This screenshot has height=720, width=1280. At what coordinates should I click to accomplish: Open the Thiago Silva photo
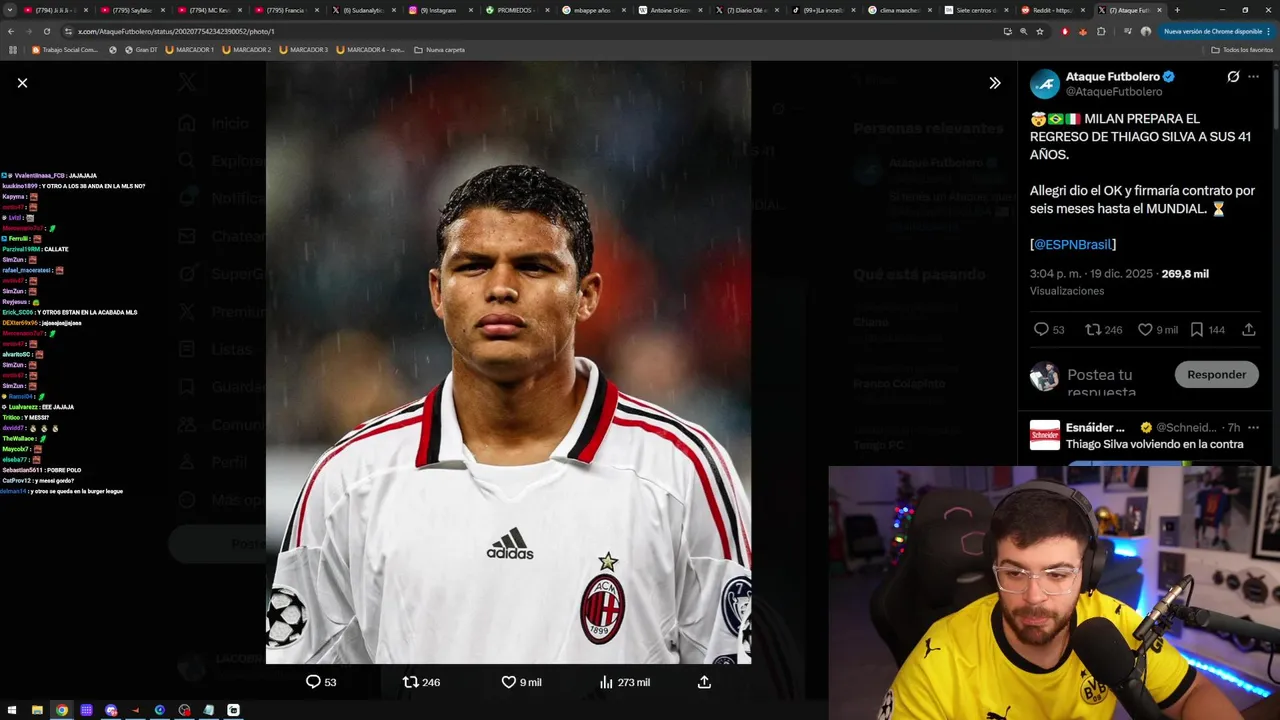[x=508, y=362]
